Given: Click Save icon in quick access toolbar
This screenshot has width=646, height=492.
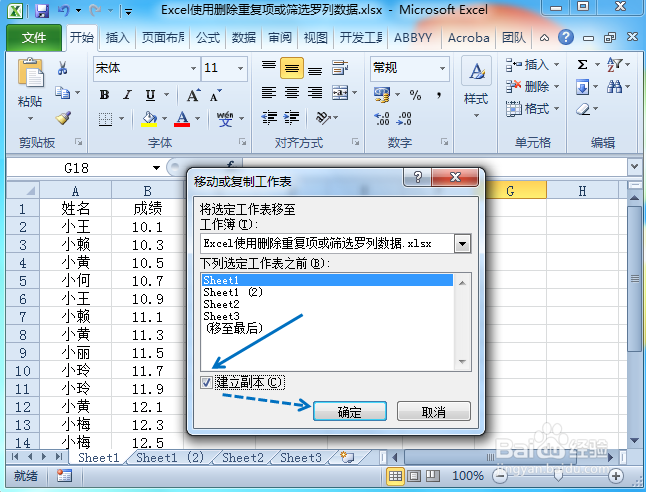Looking at the screenshot, I should (x=42, y=11).
